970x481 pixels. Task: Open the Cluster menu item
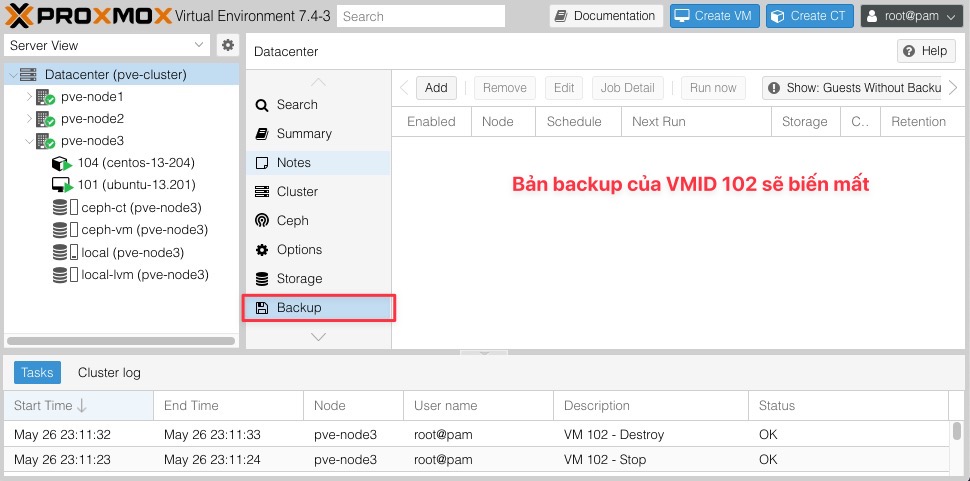click(318, 192)
